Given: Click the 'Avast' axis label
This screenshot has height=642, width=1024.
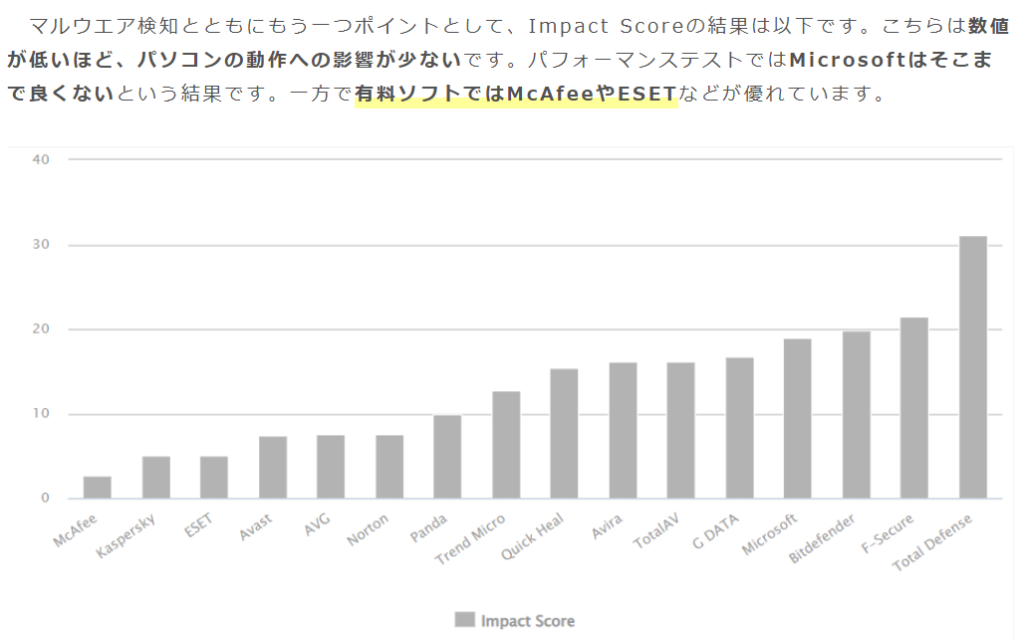Looking at the screenshot, I should coord(255,527).
